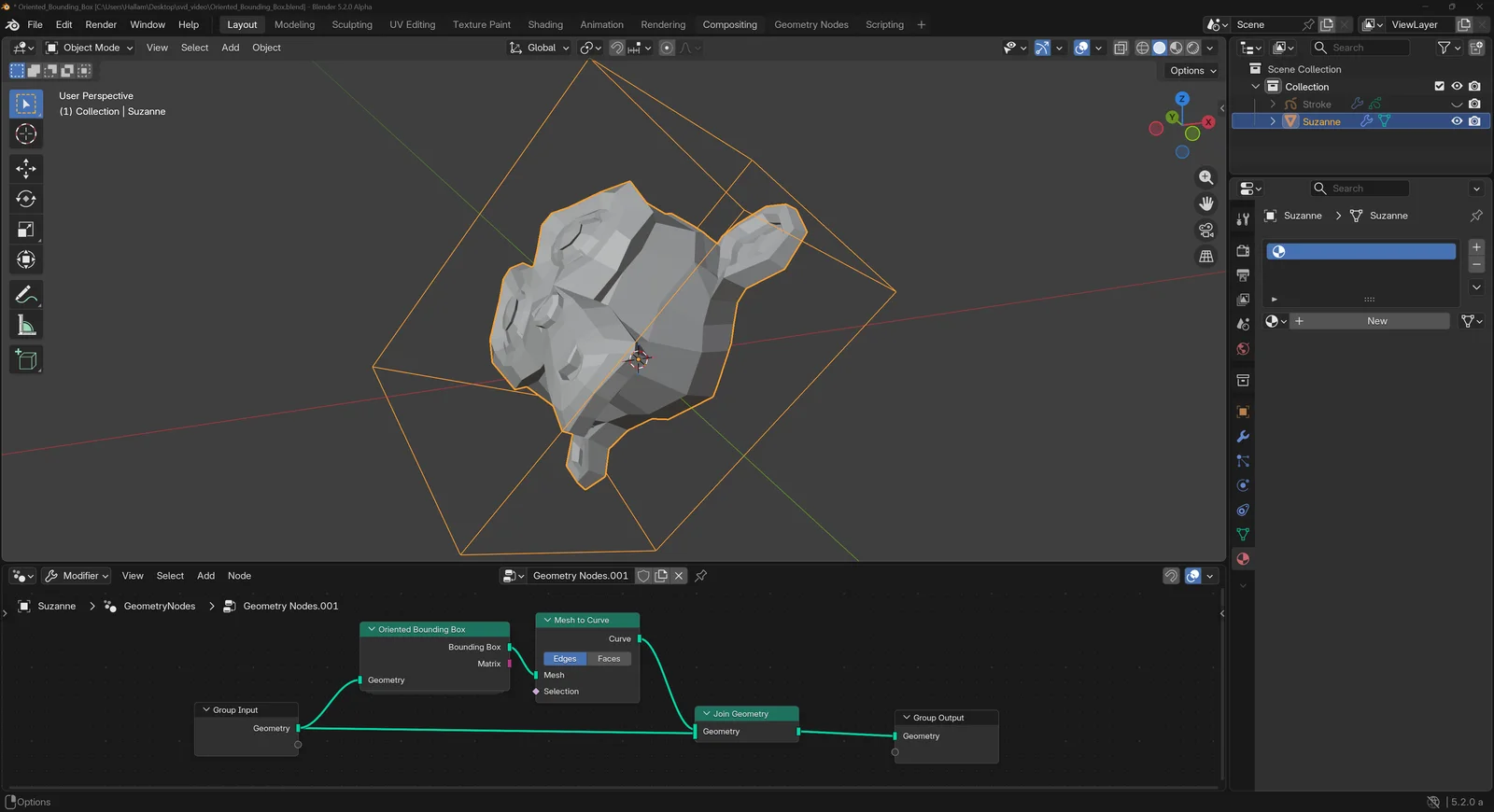Toggle proportional editing button
This screenshot has height=812, width=1494.
pos(667,48)
